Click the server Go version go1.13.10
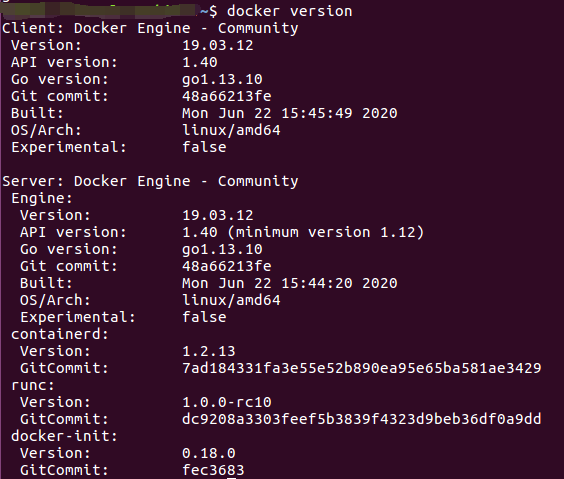Screen dimensions: 564x479 click(x=222, y=250)
